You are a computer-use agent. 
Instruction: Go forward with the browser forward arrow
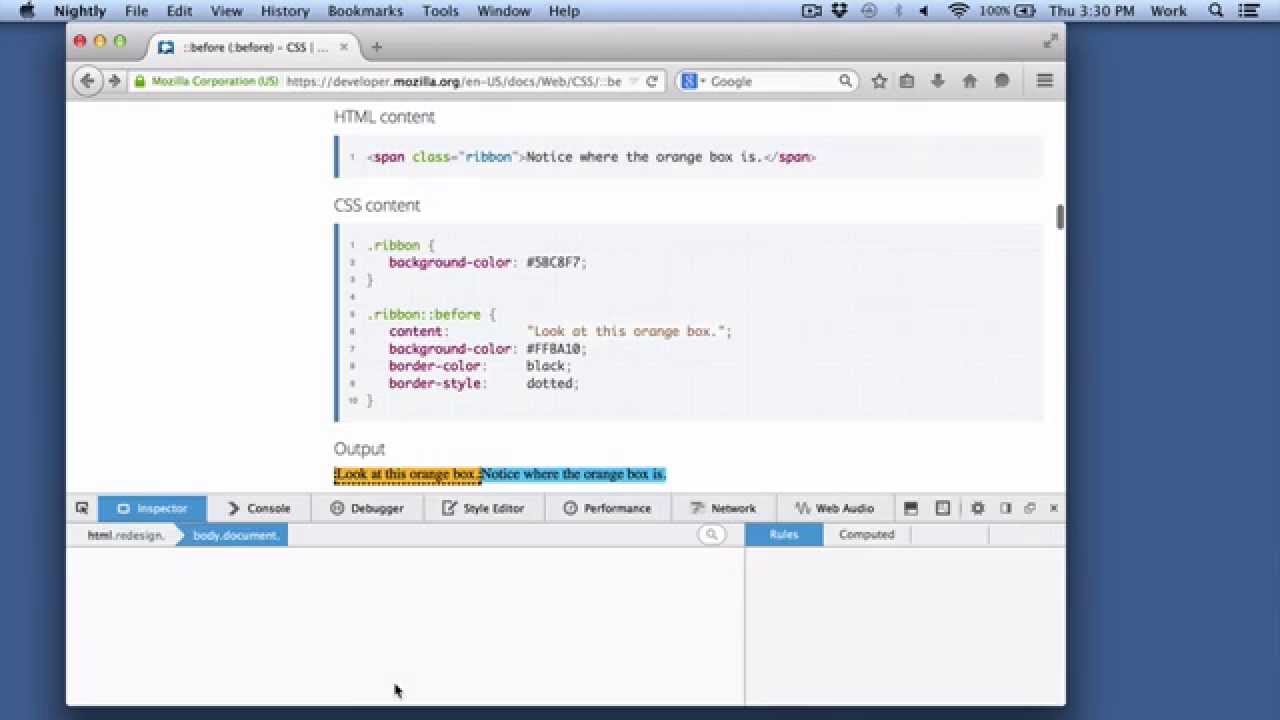point(114,81)
